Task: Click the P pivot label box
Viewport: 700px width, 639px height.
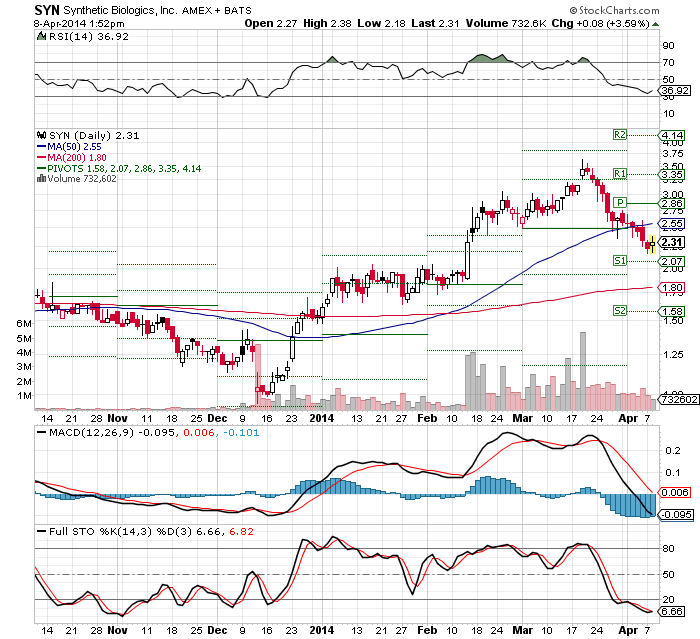Action: 620,203
